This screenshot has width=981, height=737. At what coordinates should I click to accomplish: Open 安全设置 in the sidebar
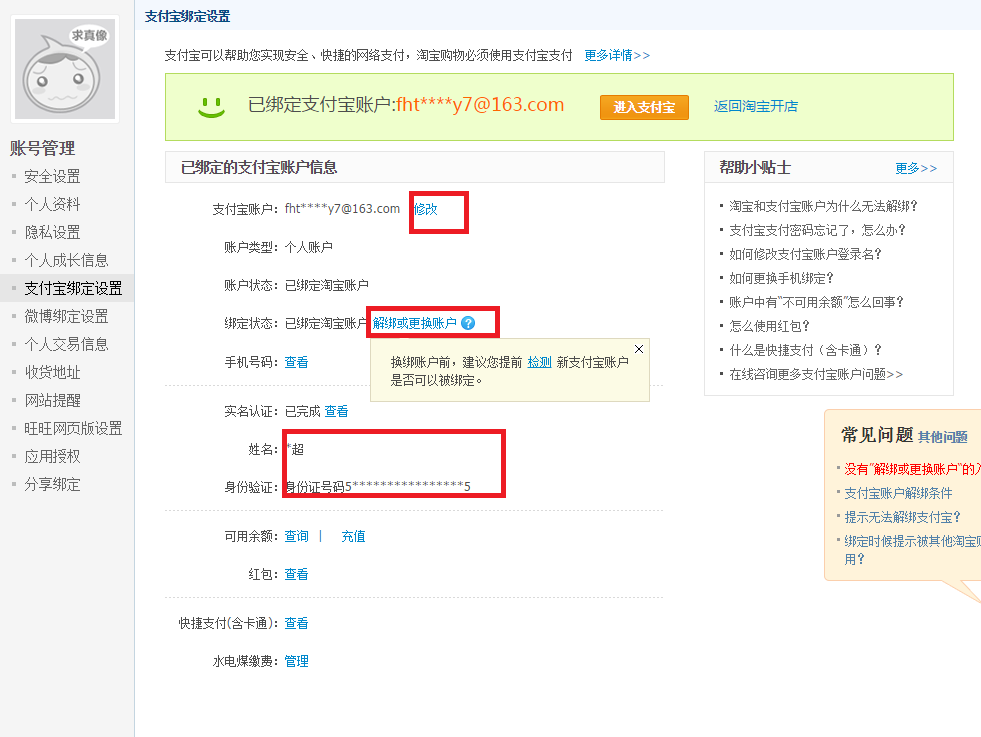[x=53, y=176]
